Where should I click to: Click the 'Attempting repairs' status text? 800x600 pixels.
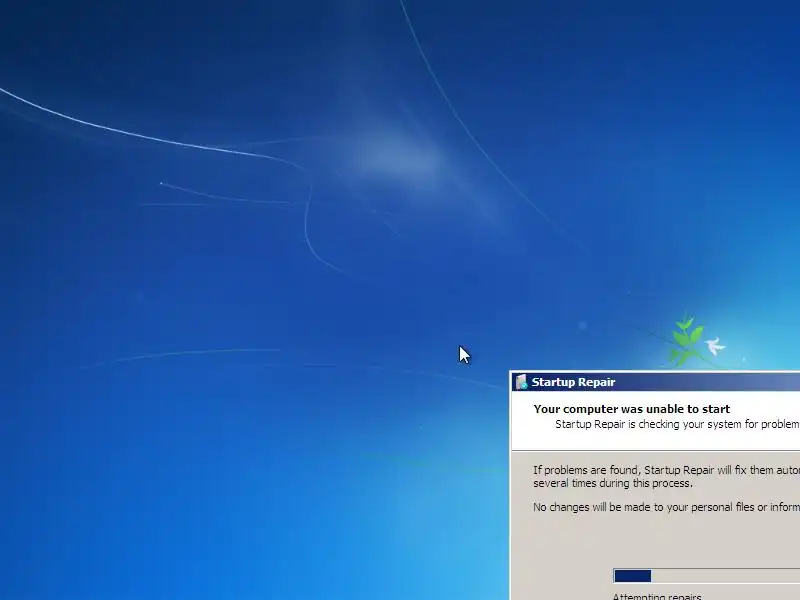coord(657,596)
